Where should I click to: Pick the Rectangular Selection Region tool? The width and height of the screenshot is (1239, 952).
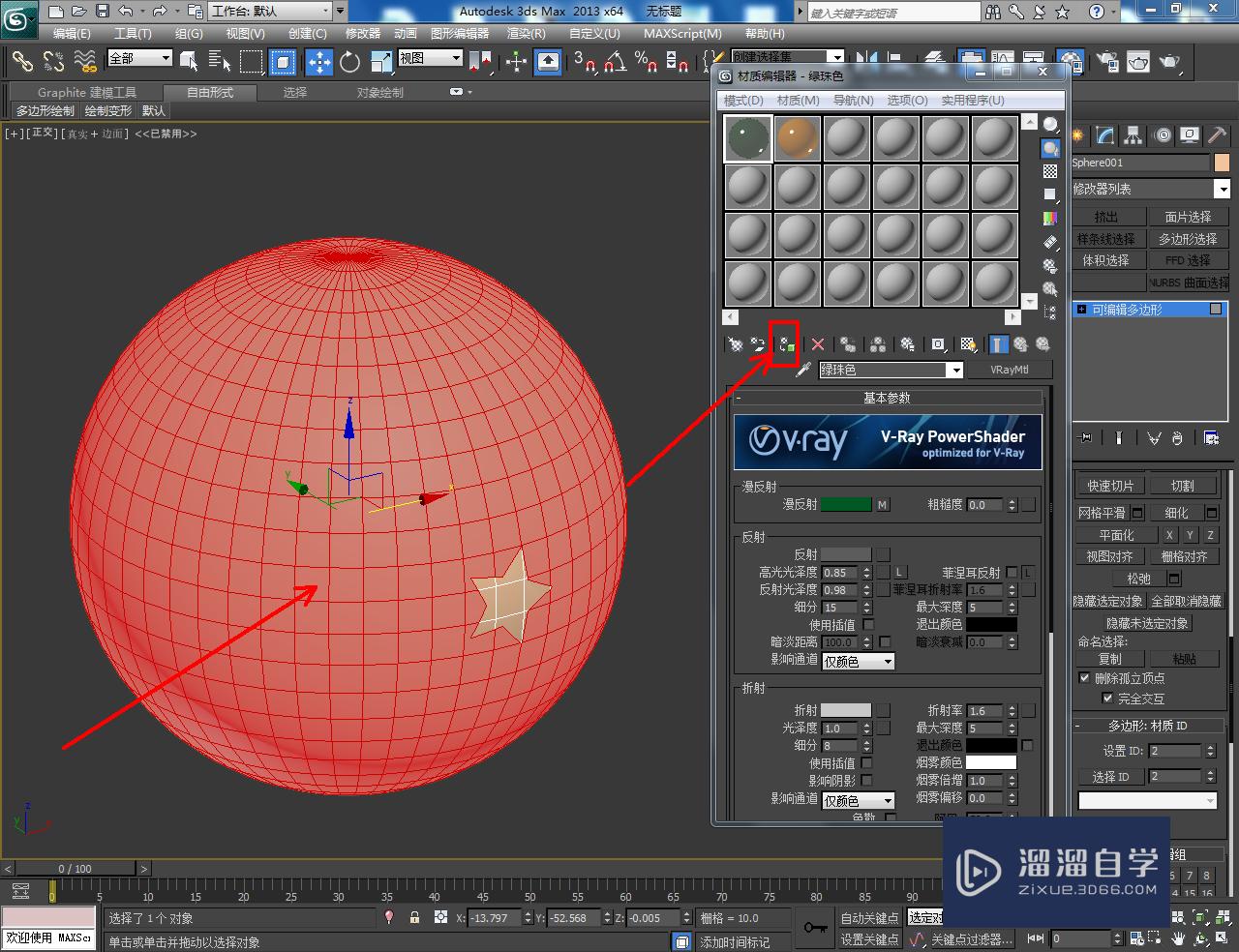pos(252,62)
